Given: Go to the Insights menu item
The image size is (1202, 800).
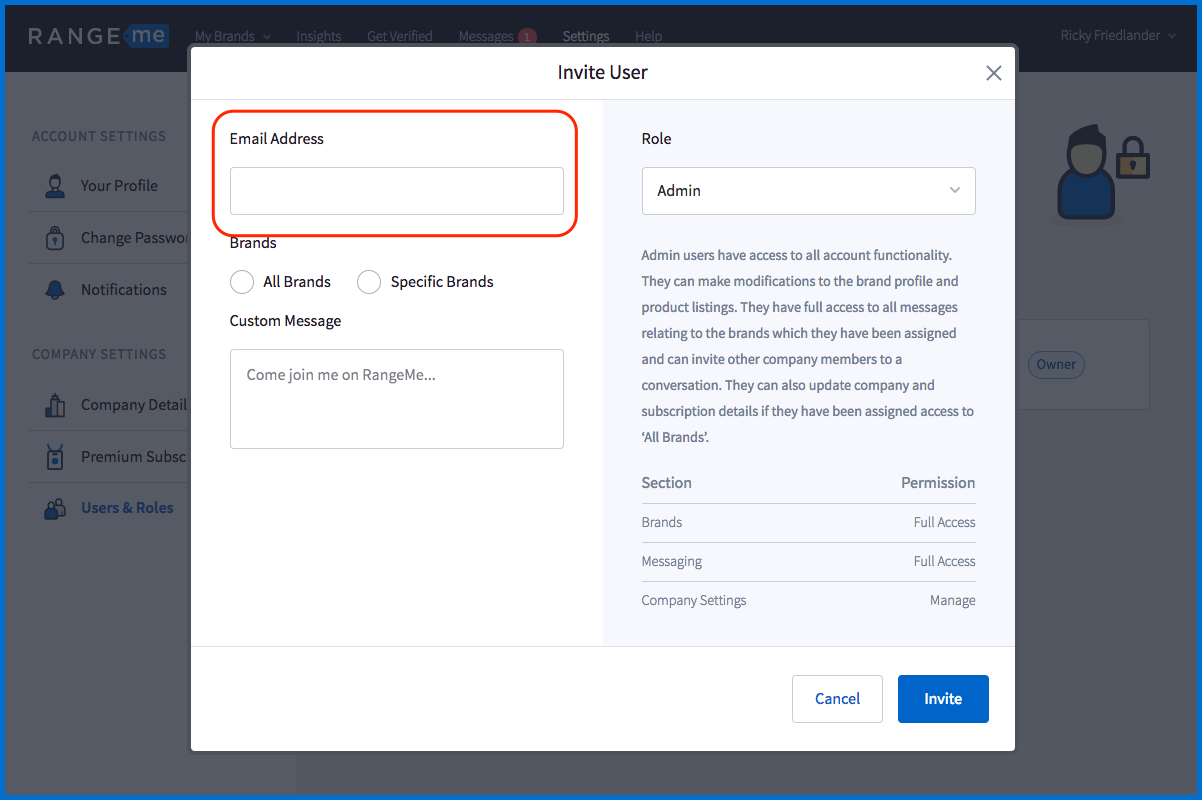Looking at the screenshot, I should point(319,36).
